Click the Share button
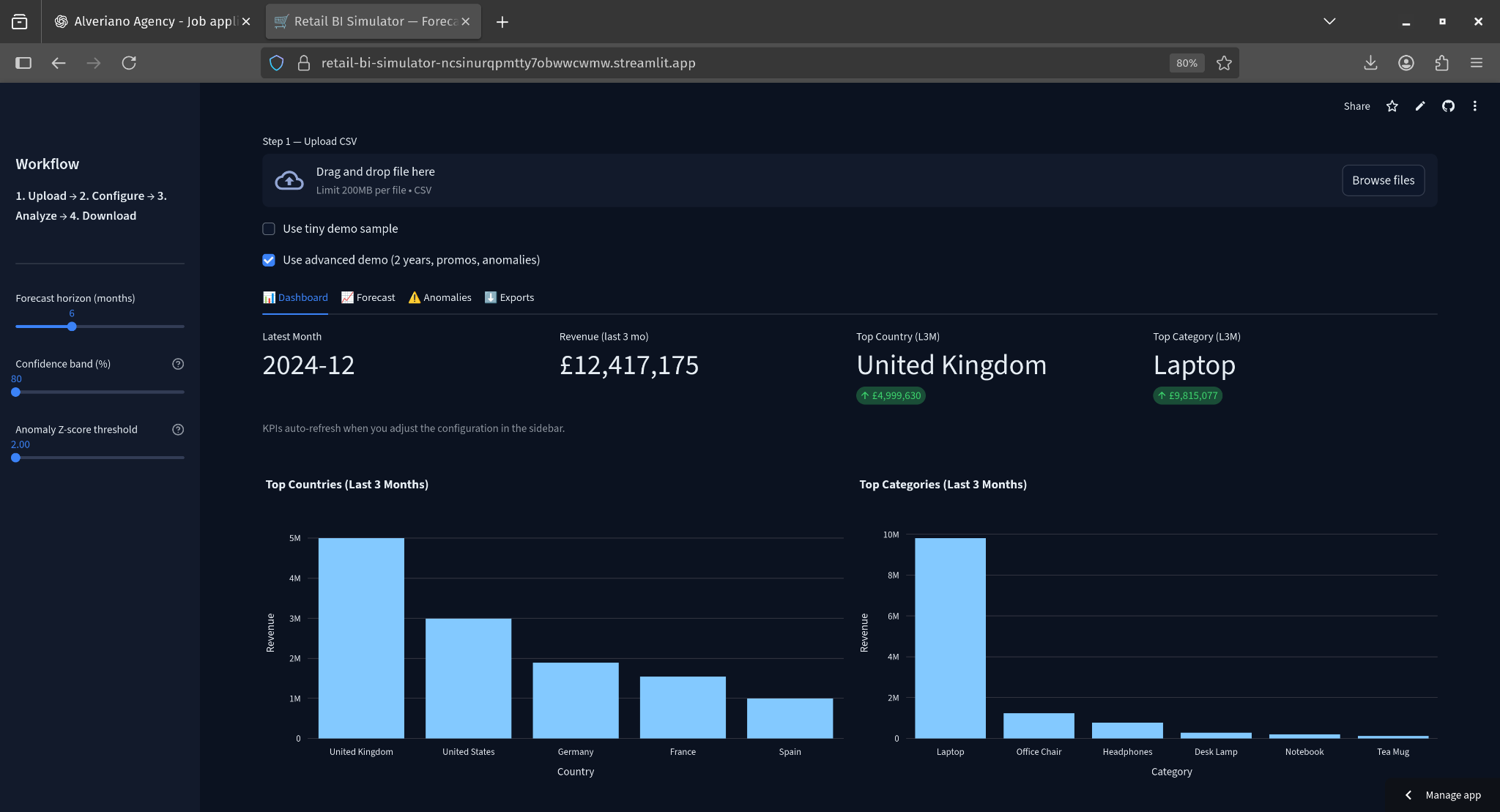Image resolution: width=1500 pixels, height=812 pixels. pos(1356,106)
